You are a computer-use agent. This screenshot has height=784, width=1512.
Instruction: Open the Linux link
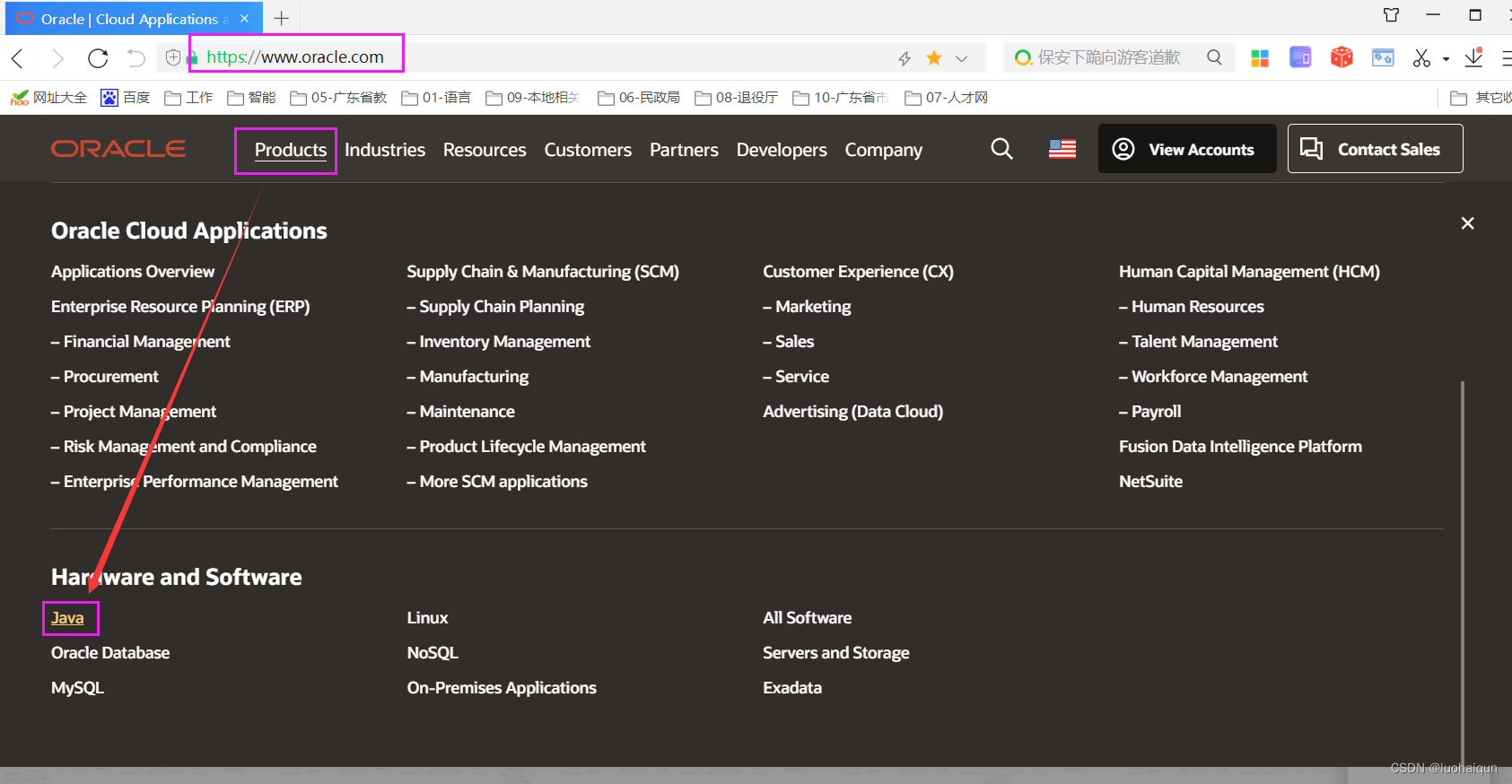pos(427,618)
